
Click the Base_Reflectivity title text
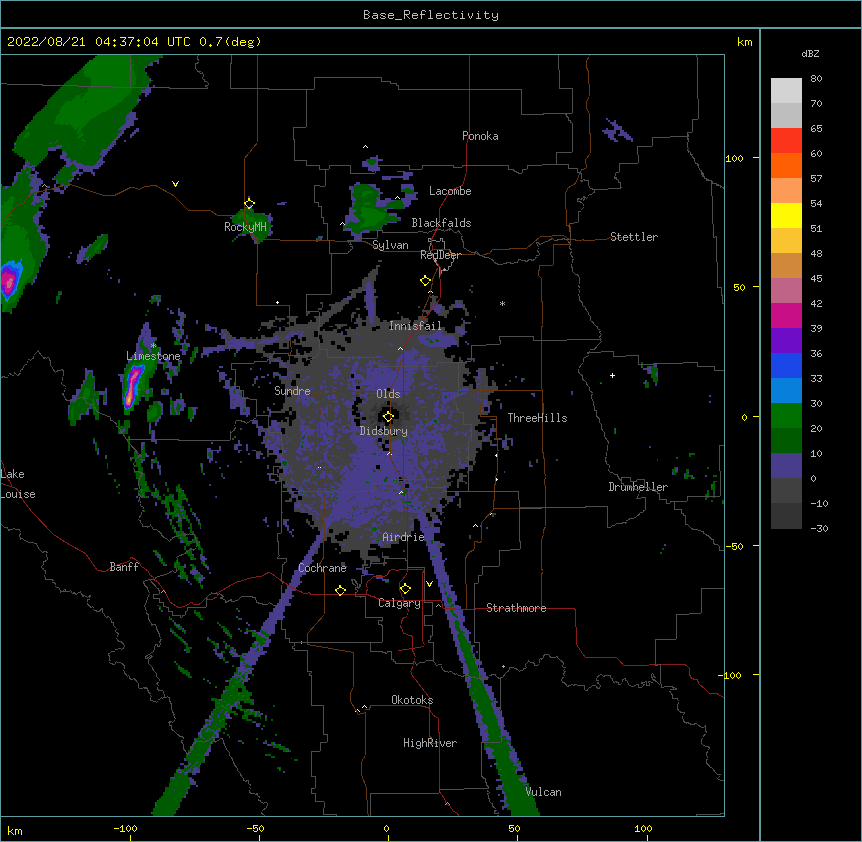(x=431, y=15)
